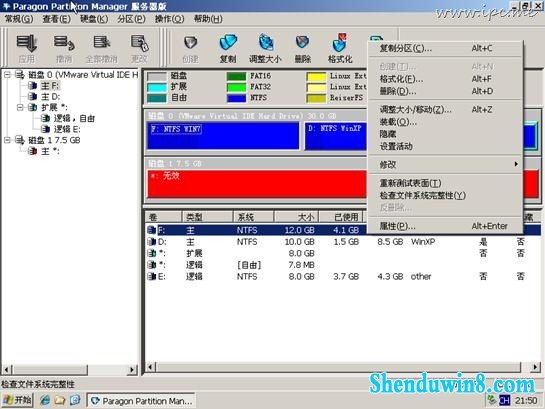
Task: Click the 类型 column header
Action: click(x=207, y=217)
